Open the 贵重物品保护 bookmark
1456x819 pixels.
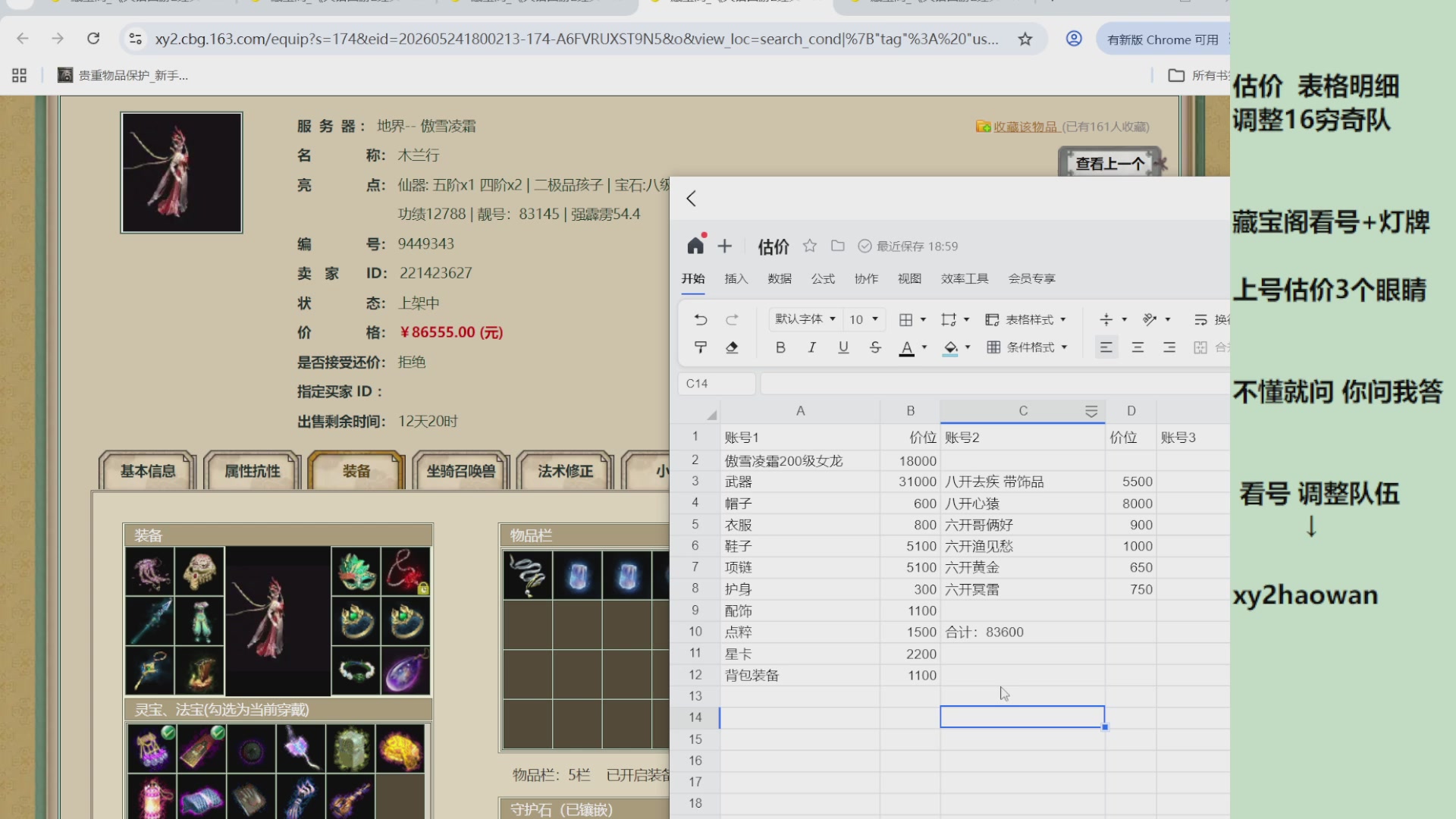click(x=124, y=75)
